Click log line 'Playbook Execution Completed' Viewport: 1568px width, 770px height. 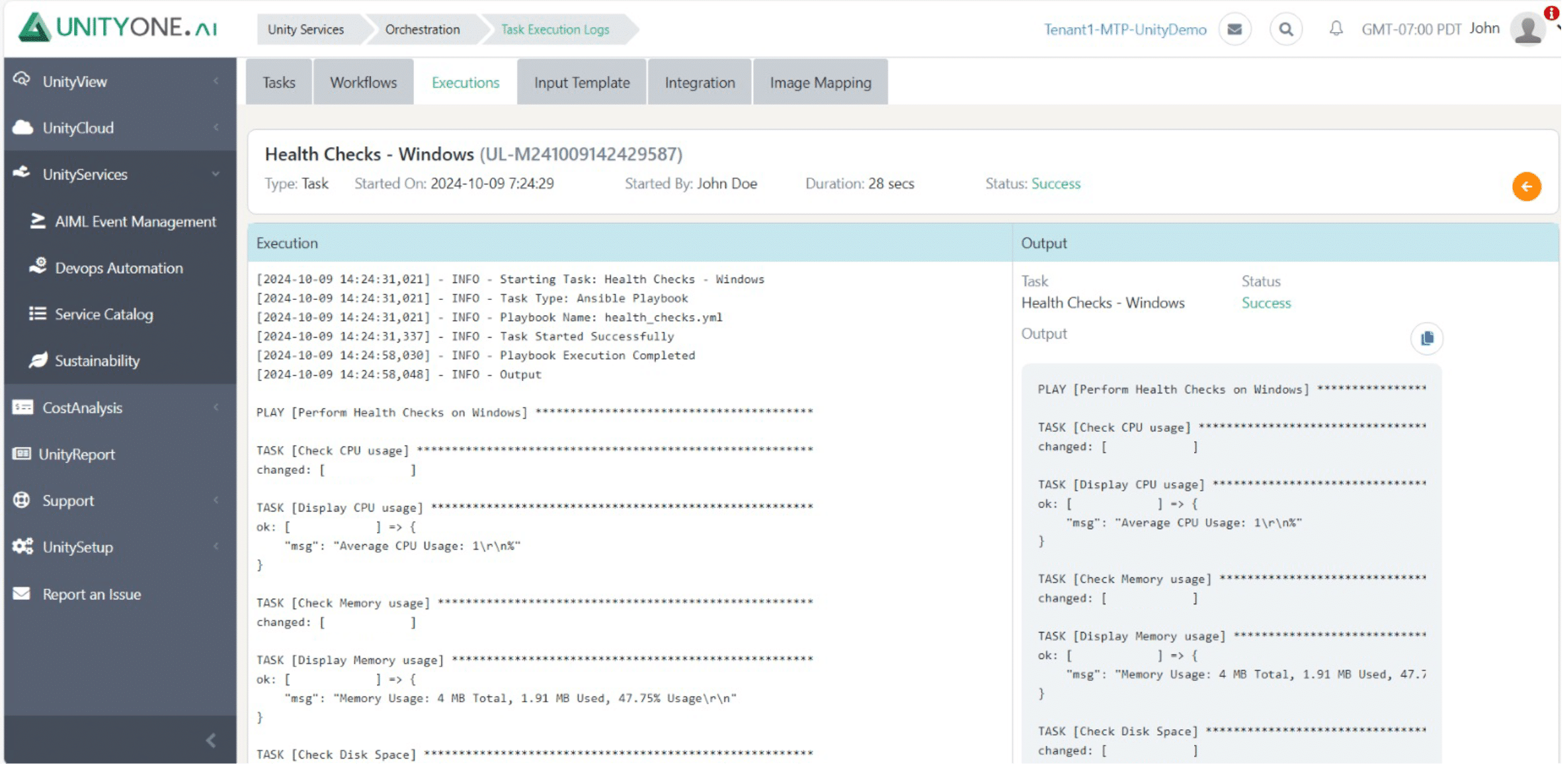[475, 355]
